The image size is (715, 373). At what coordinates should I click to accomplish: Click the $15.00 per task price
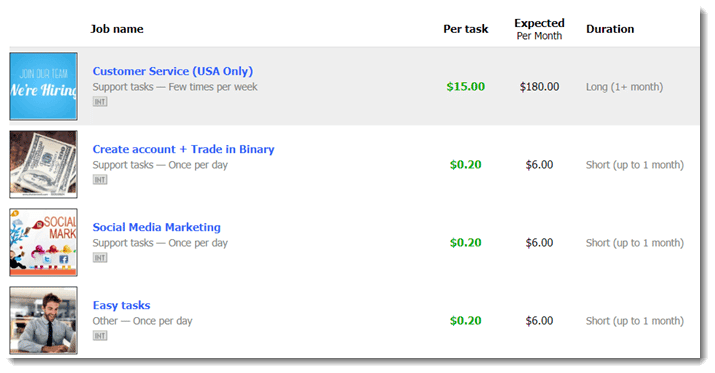click(466, 87)
